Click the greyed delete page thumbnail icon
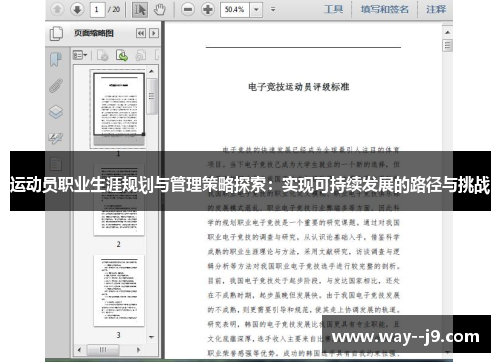 102,55
